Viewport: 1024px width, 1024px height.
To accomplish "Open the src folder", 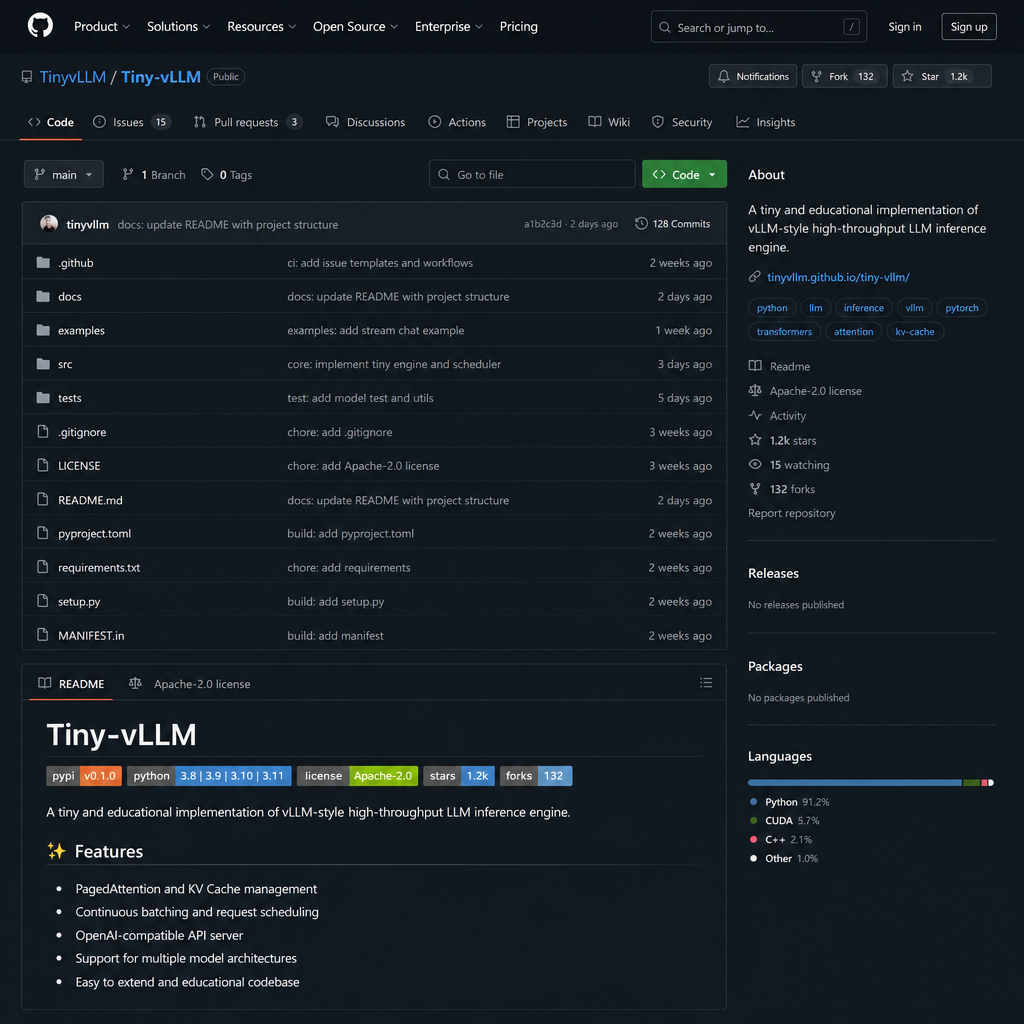I will (x=65, y=364).
